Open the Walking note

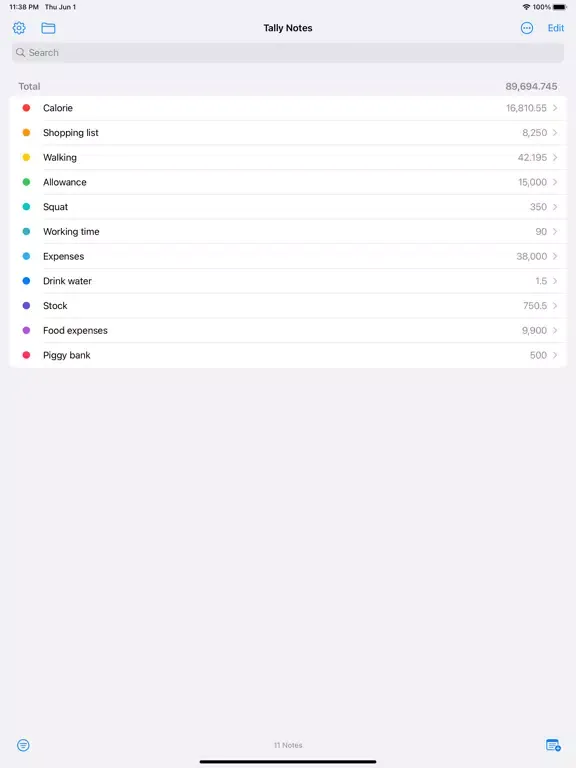point(288,157)
